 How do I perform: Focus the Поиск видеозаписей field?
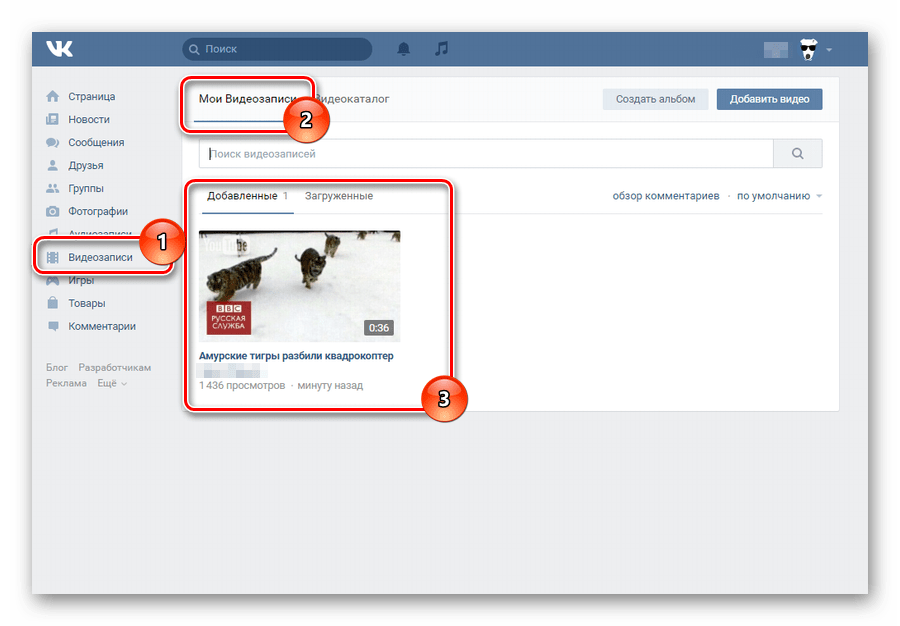(486, 154)
